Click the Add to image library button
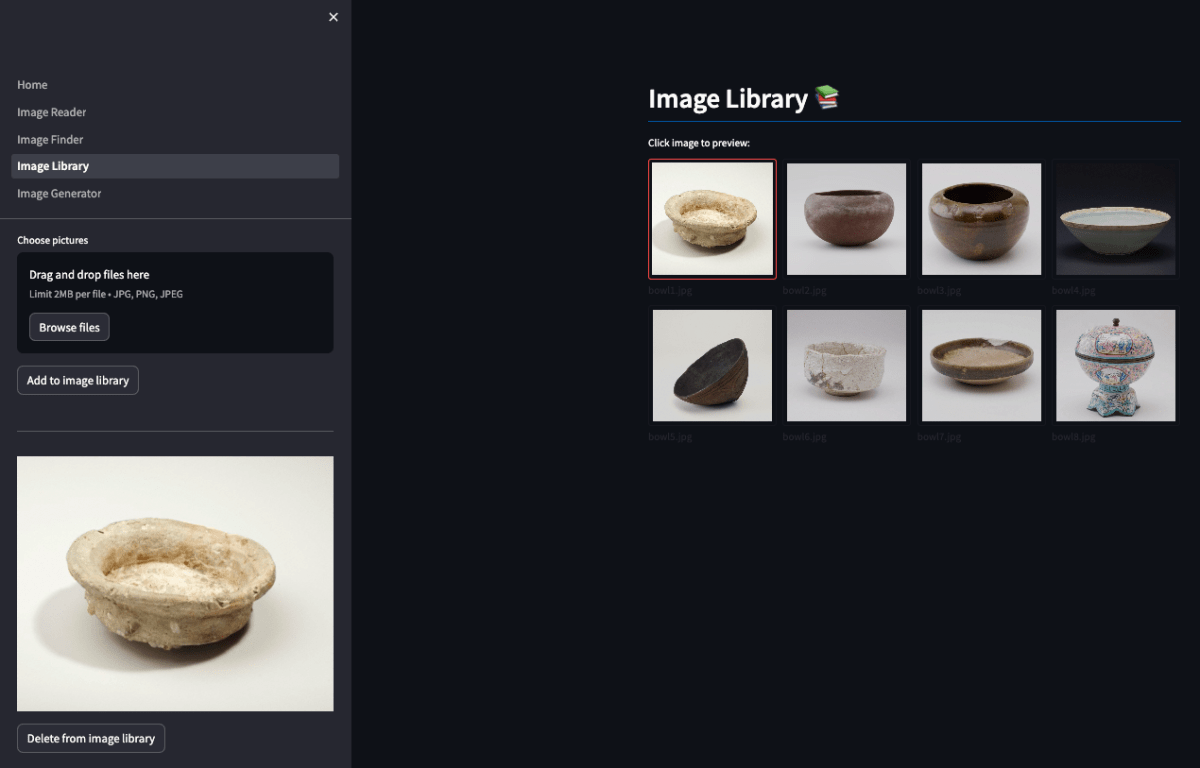Screen dimensions: 1200x768 click(77, 380)
